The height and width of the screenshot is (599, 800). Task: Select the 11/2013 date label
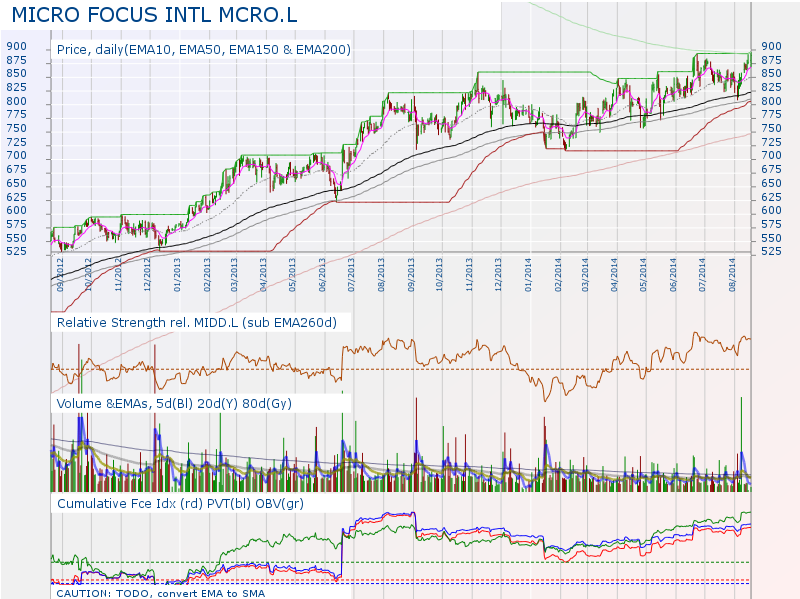pos(469,275)
